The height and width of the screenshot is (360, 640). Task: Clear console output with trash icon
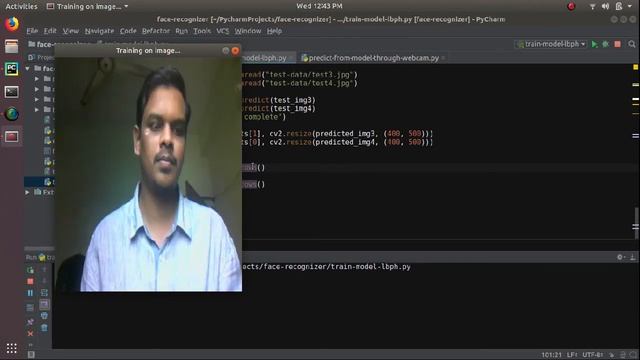(44, 327)
